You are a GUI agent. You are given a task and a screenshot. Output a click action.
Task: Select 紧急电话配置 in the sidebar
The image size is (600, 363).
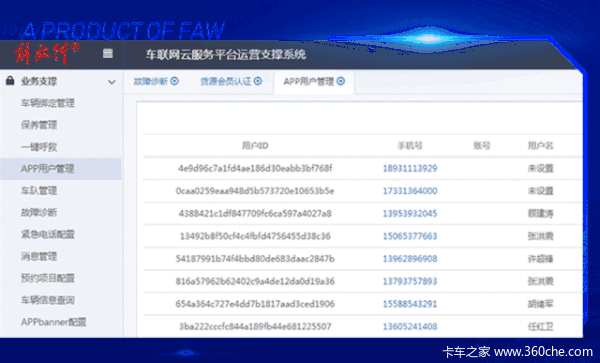[48, 234]
